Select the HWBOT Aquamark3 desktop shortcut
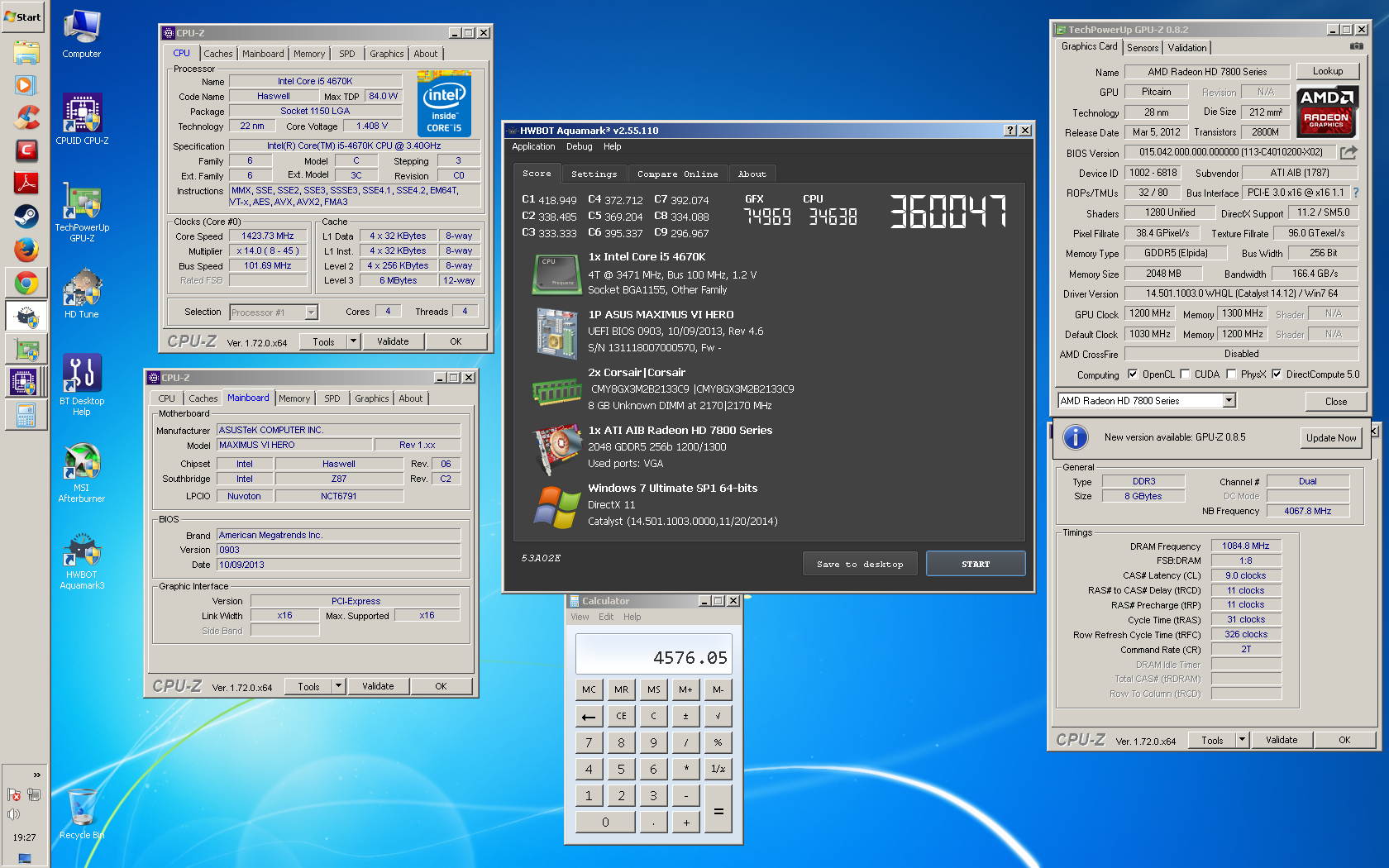1389x868 pixels. (x=82, y=560)
